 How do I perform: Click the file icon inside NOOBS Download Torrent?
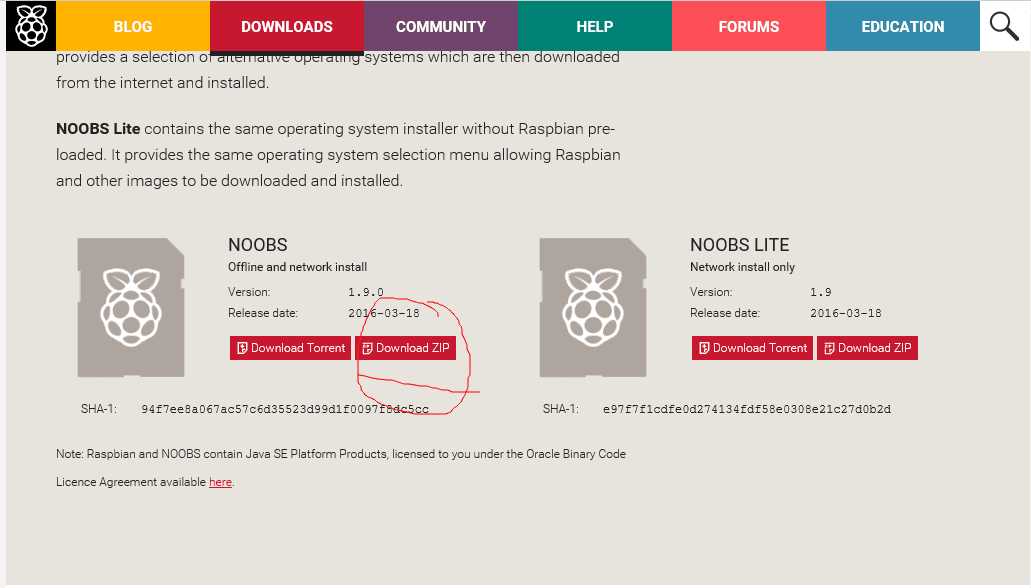pyautogui.click(x=242, y=348)
